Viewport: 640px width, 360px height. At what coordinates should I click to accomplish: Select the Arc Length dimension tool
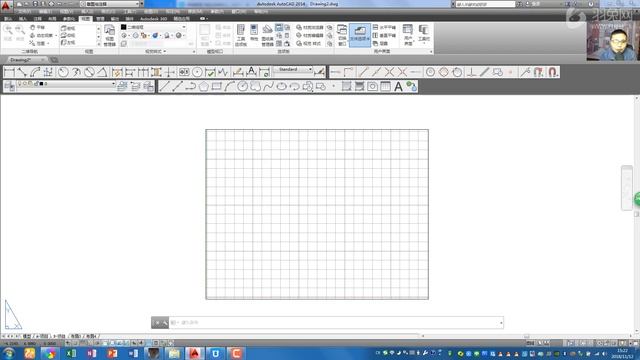click(35, 73)
